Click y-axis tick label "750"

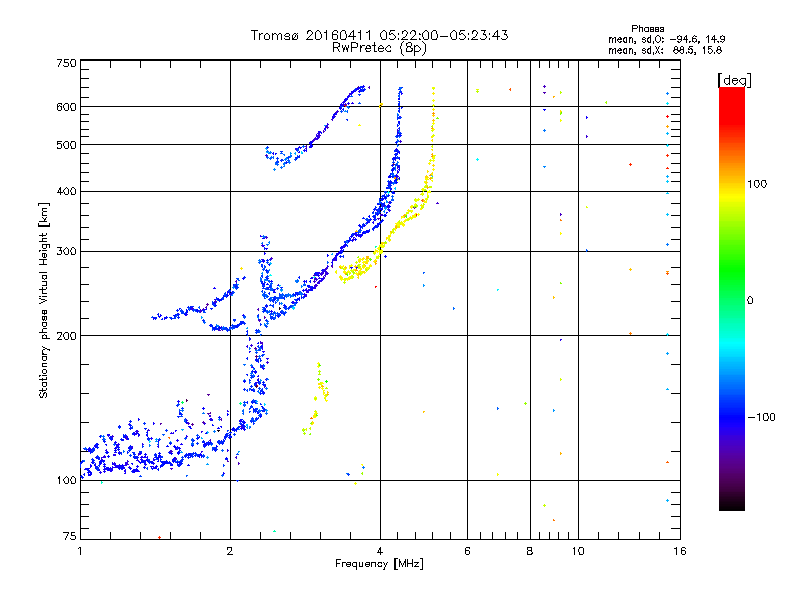tap(66, 63)
